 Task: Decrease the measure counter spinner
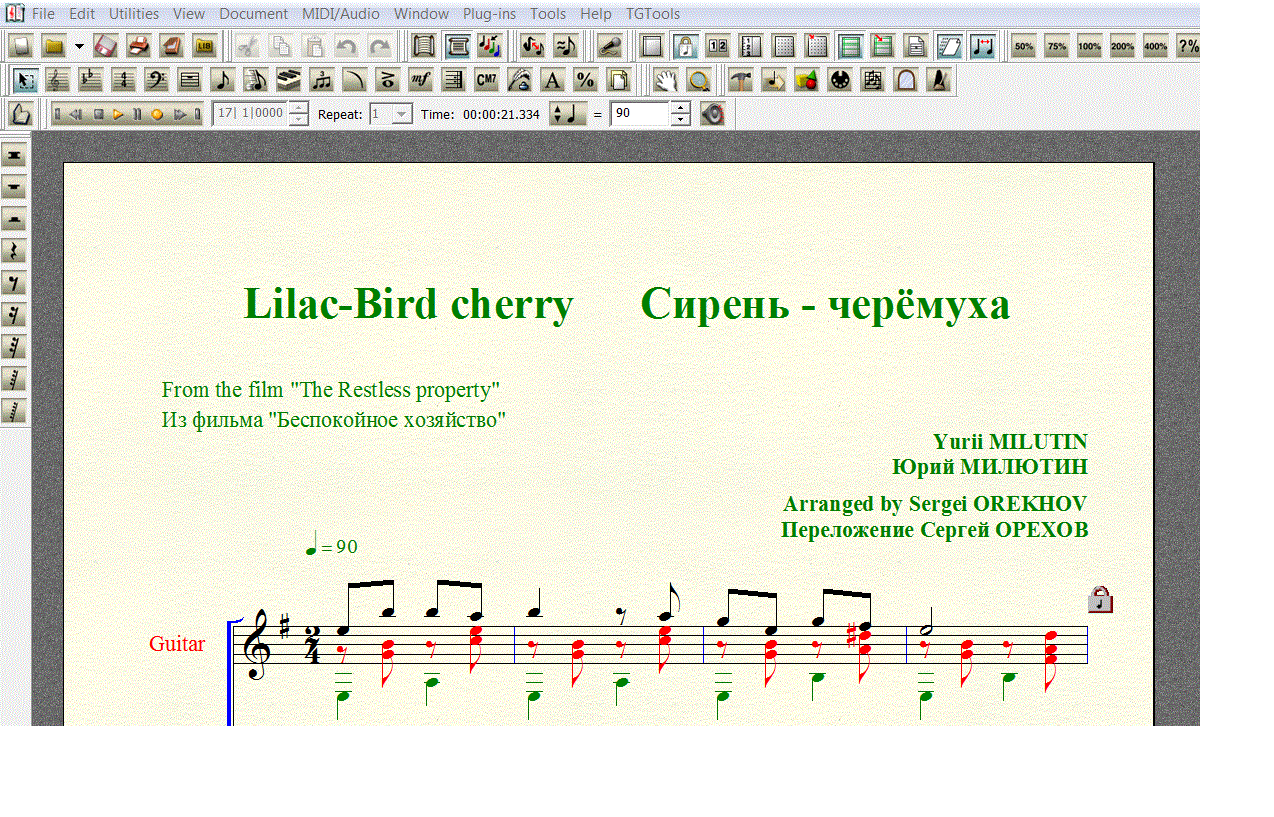[x=298, y=120]
